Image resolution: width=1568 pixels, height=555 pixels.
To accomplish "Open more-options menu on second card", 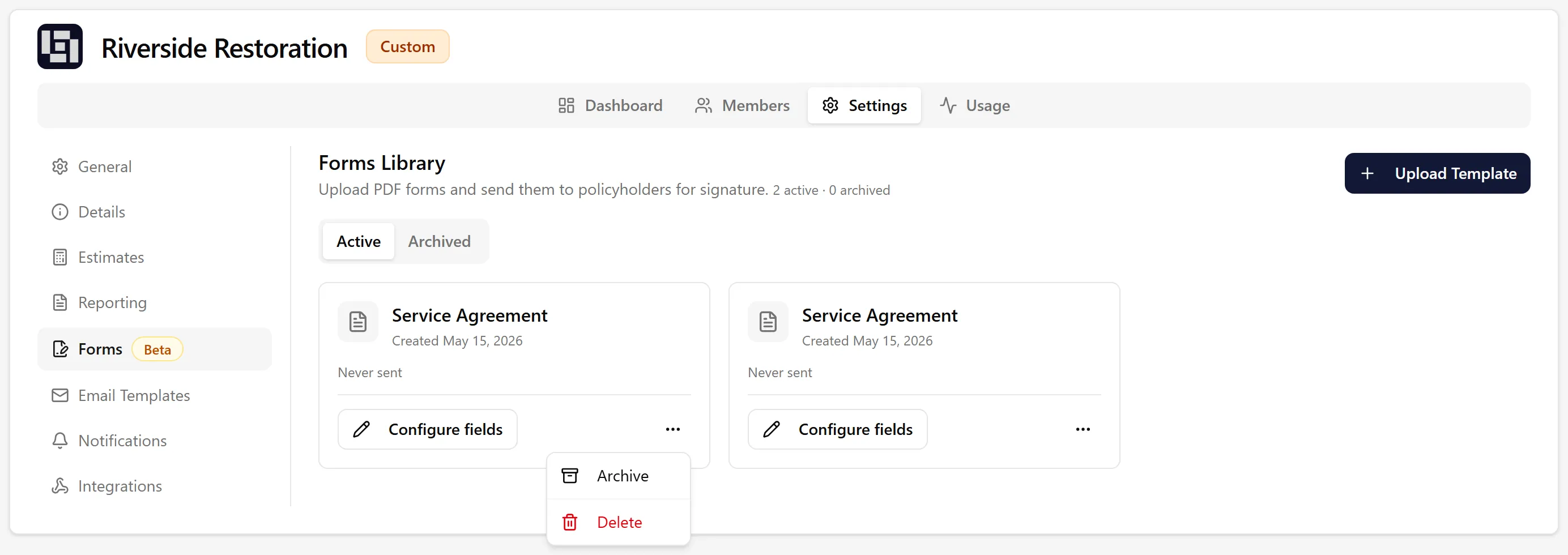I will [x=1083, y=430].
